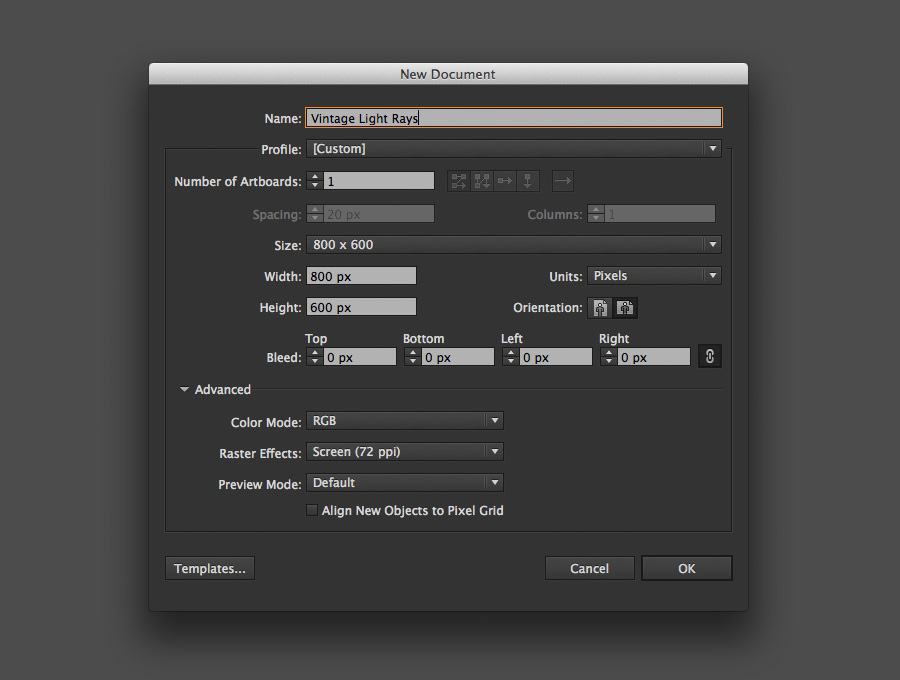
Task: Confirm document creation with OK
Action: [687, 567]
